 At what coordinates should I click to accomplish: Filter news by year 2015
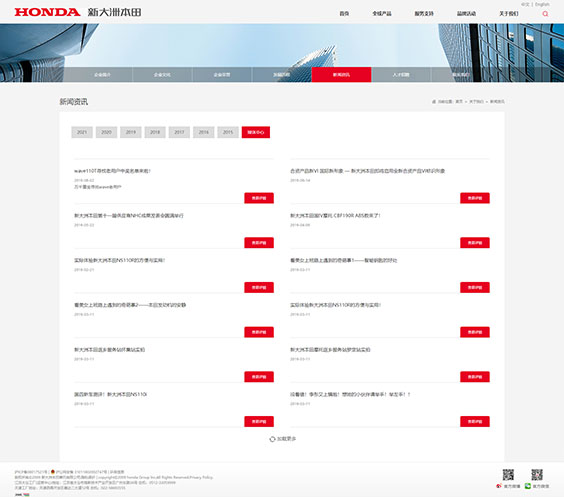(228, 132)
